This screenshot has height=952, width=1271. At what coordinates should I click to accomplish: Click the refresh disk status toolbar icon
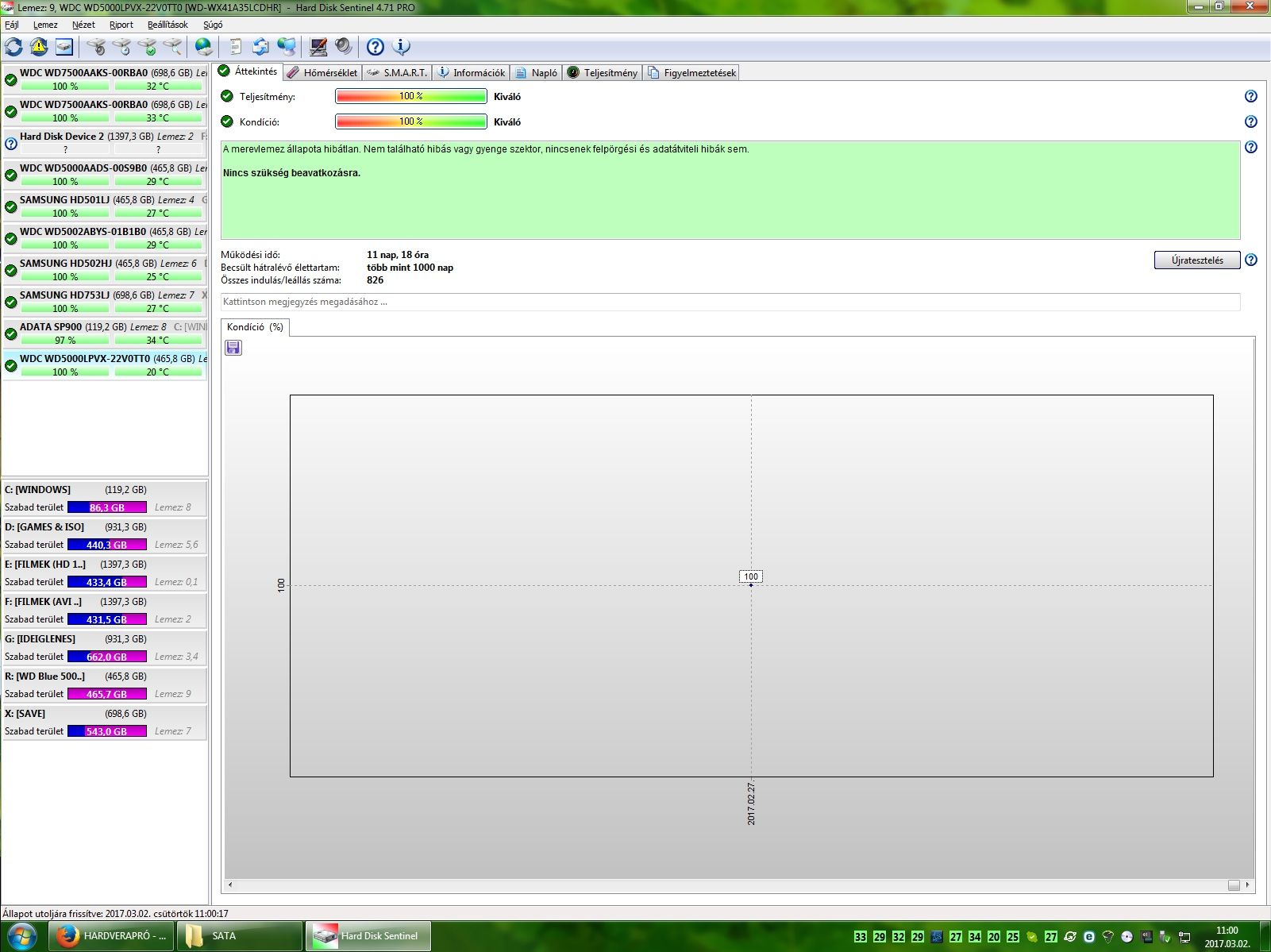coord(13,47)
